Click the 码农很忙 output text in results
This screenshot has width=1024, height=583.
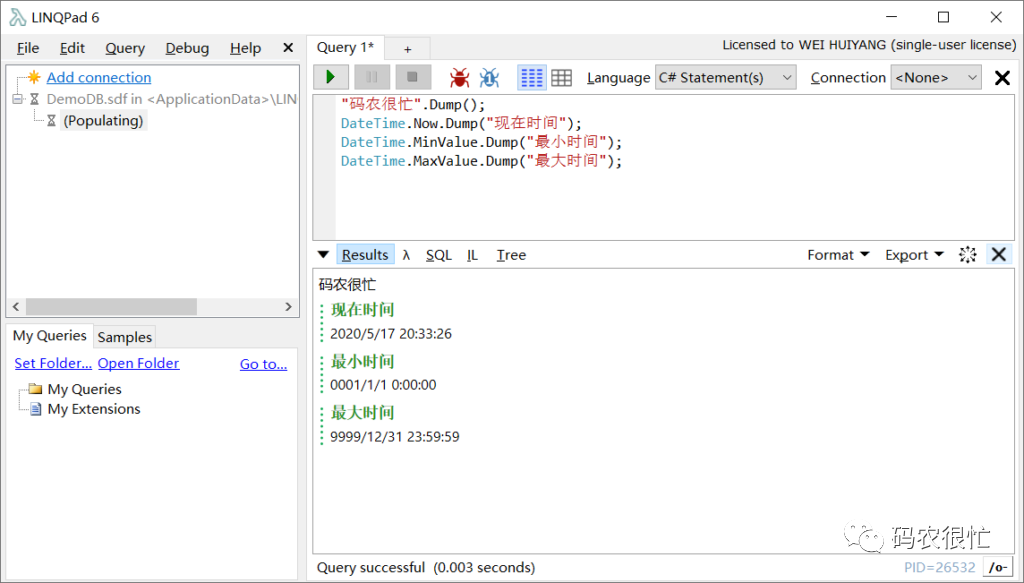[347, 285]
